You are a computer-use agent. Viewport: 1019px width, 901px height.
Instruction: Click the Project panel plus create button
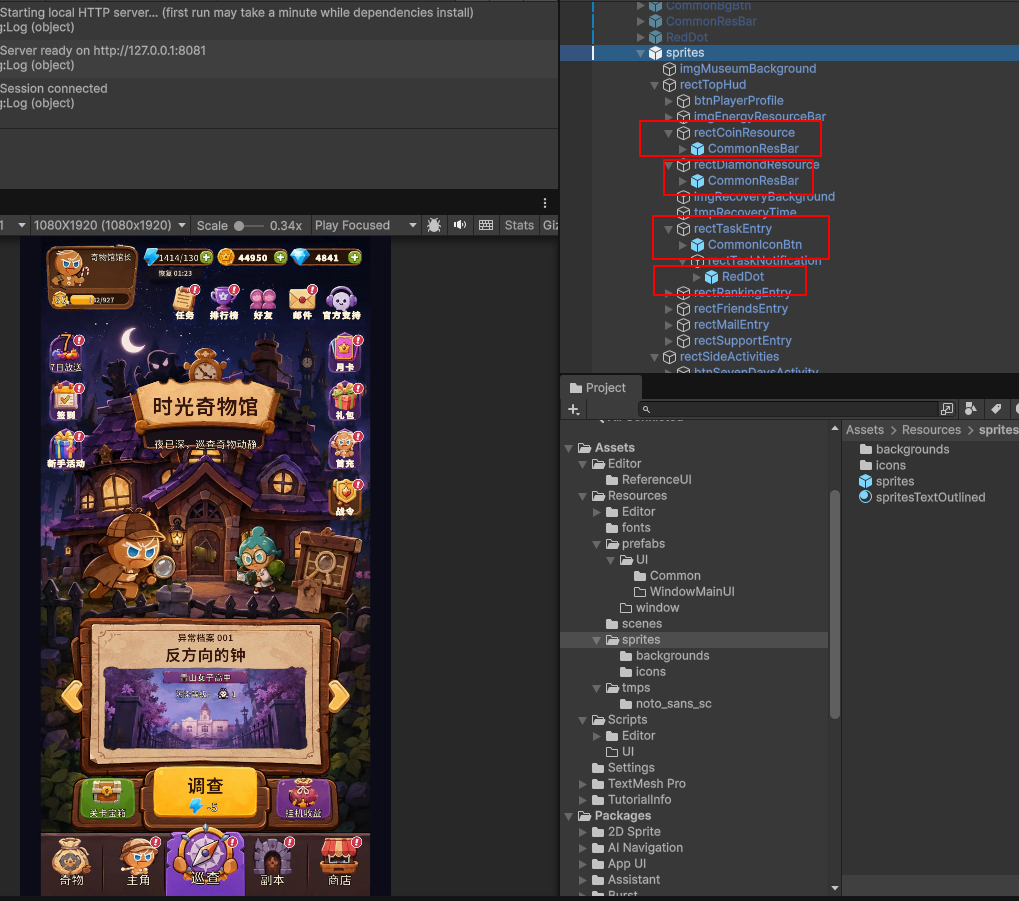pyautogui.click(x=574, y=409)
